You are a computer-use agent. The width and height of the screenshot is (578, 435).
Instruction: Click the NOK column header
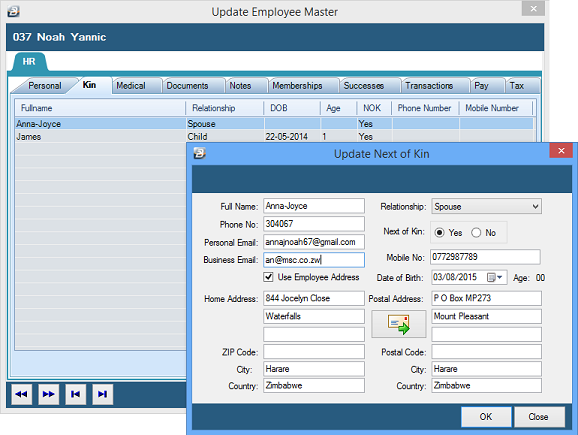point(374,108)
